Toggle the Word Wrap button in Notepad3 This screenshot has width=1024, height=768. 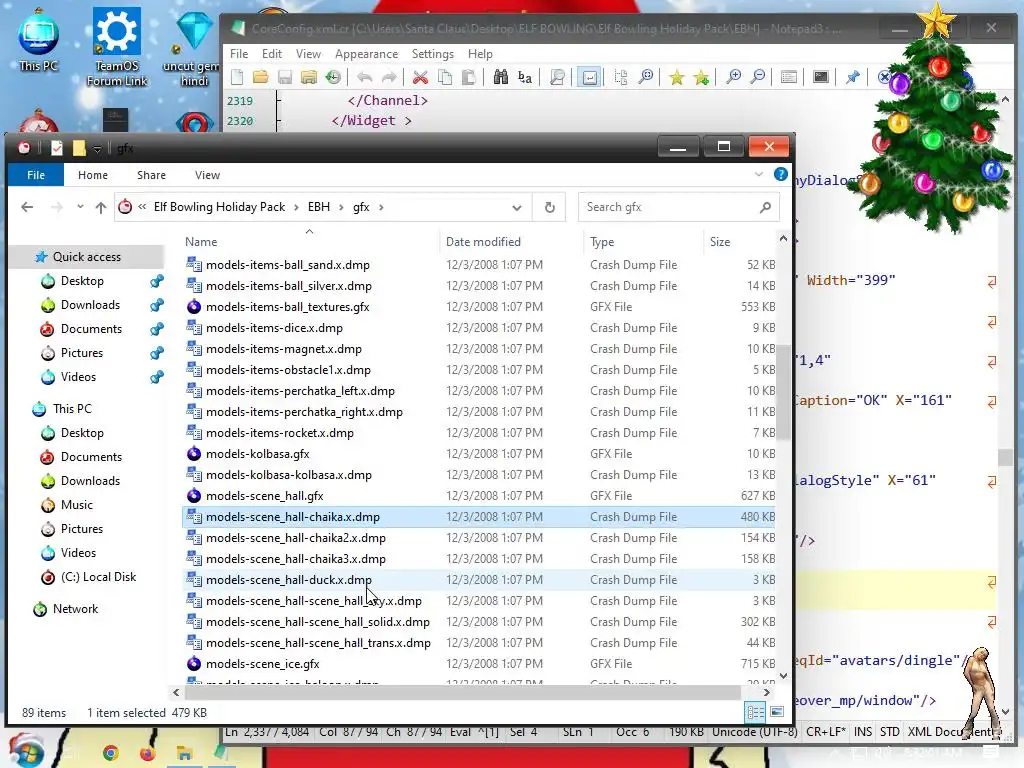(589, 78)
